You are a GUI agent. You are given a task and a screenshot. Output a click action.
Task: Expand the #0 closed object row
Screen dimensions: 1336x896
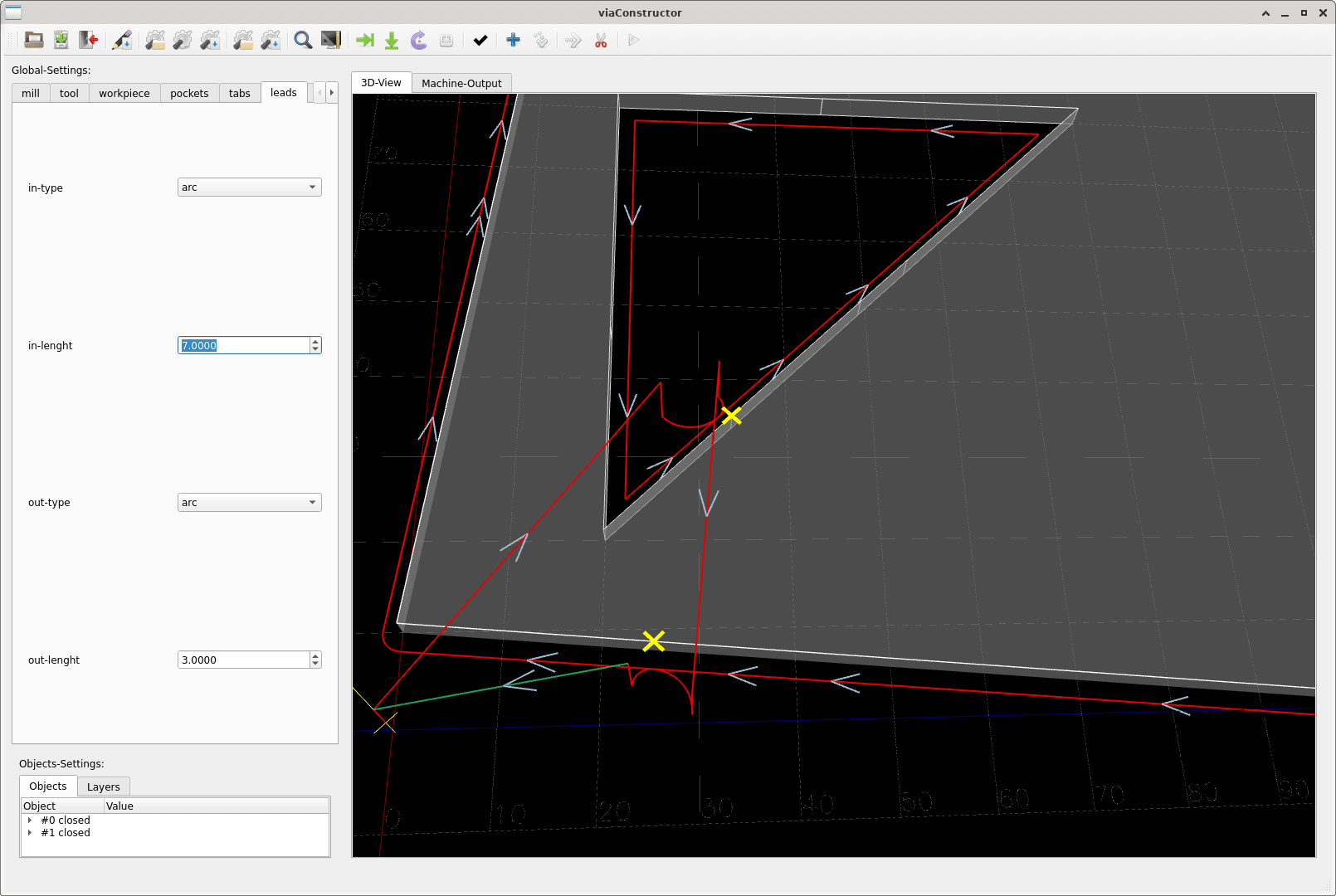coord(30,821)
